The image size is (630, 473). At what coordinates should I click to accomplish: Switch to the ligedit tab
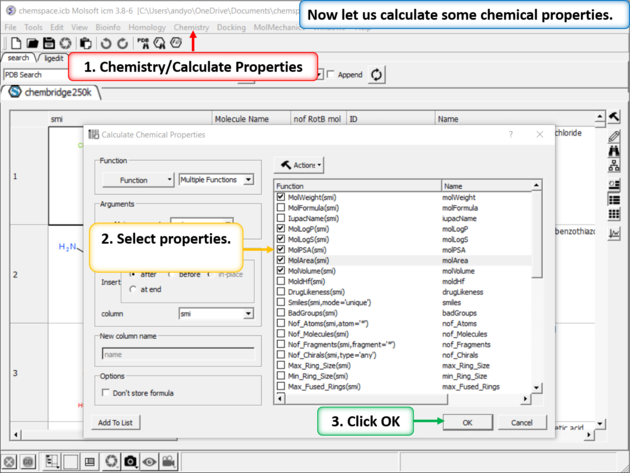point(53,59)
